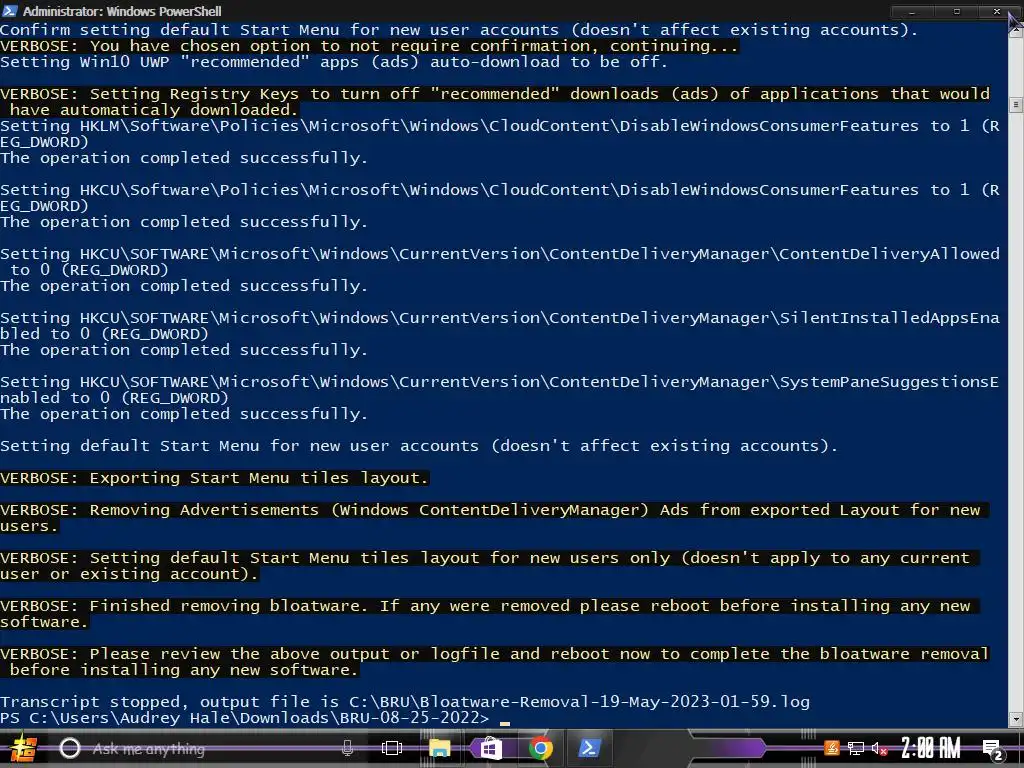The image size is (1024, 768).
Task: Open the Start menu button
Action: click(x=22, y=748)
